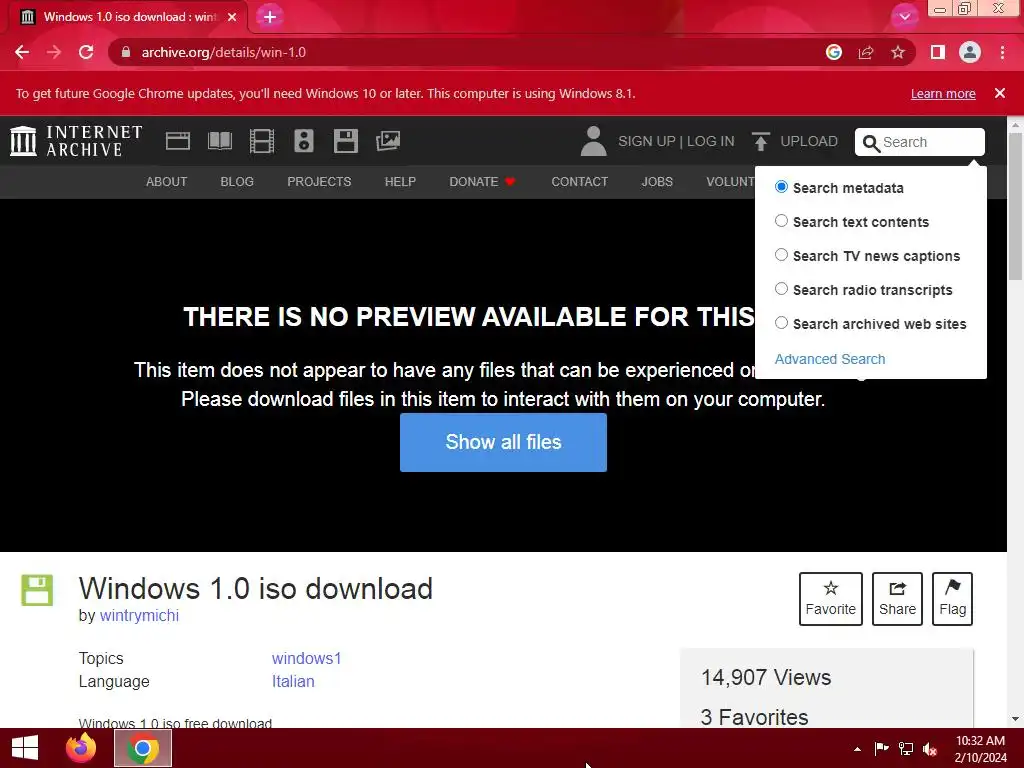Open the windows1 topic link
Image resolution: width=1024 pixels, height=768 pixels.
306,658
